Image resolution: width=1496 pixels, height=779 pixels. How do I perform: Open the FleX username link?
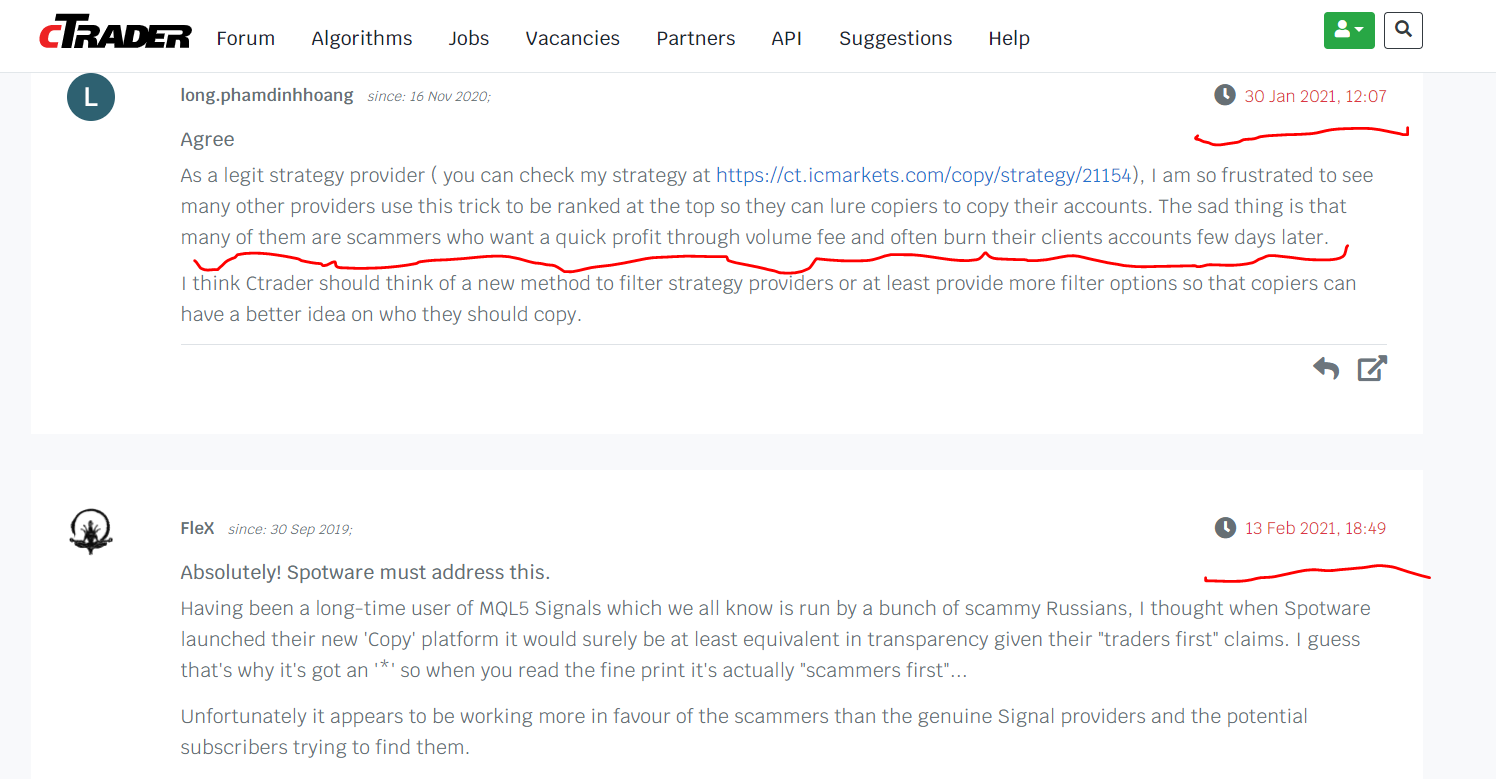click(x=197, y=528)
